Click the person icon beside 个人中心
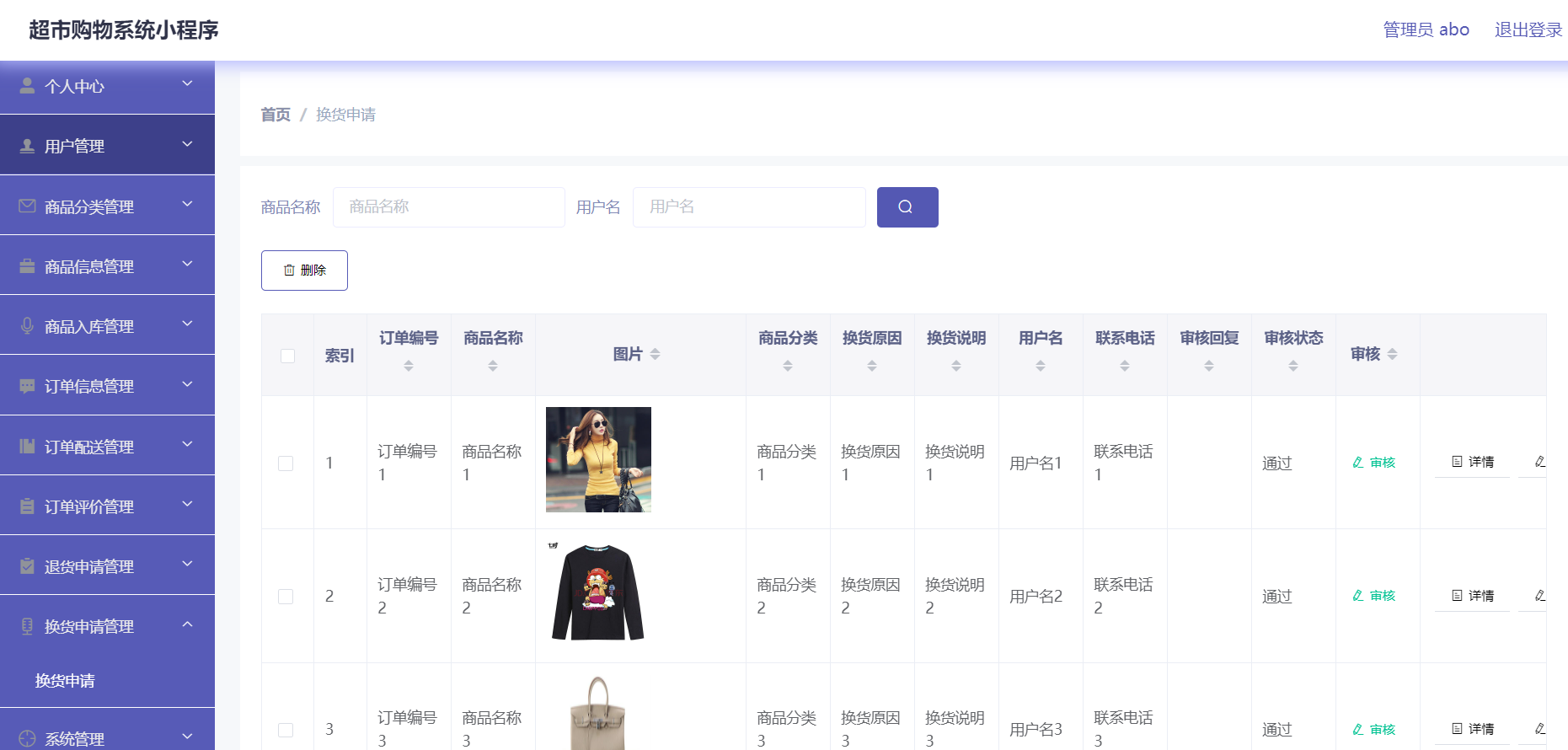 click(27, 86)
